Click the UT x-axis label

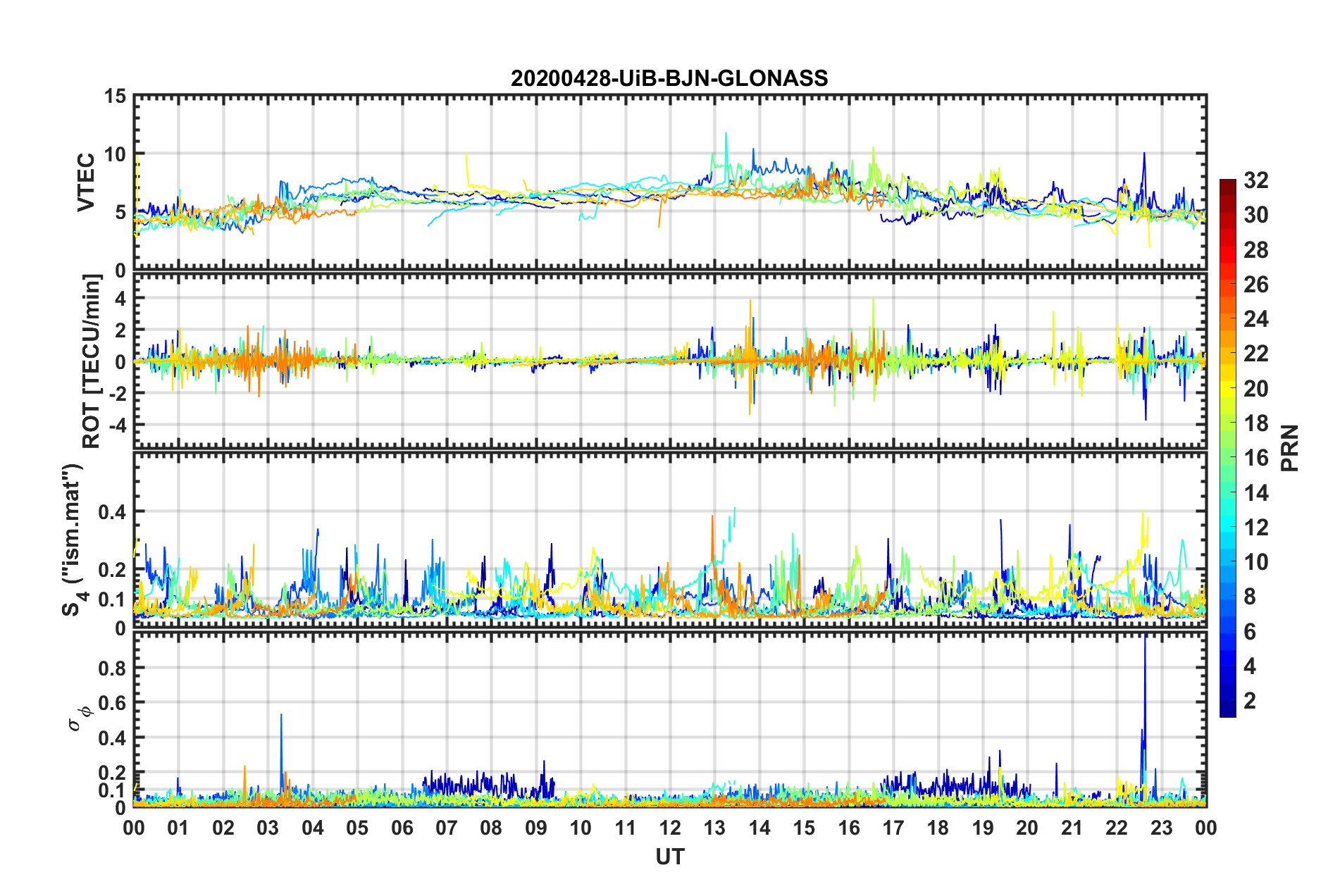[x=669, y=857]
